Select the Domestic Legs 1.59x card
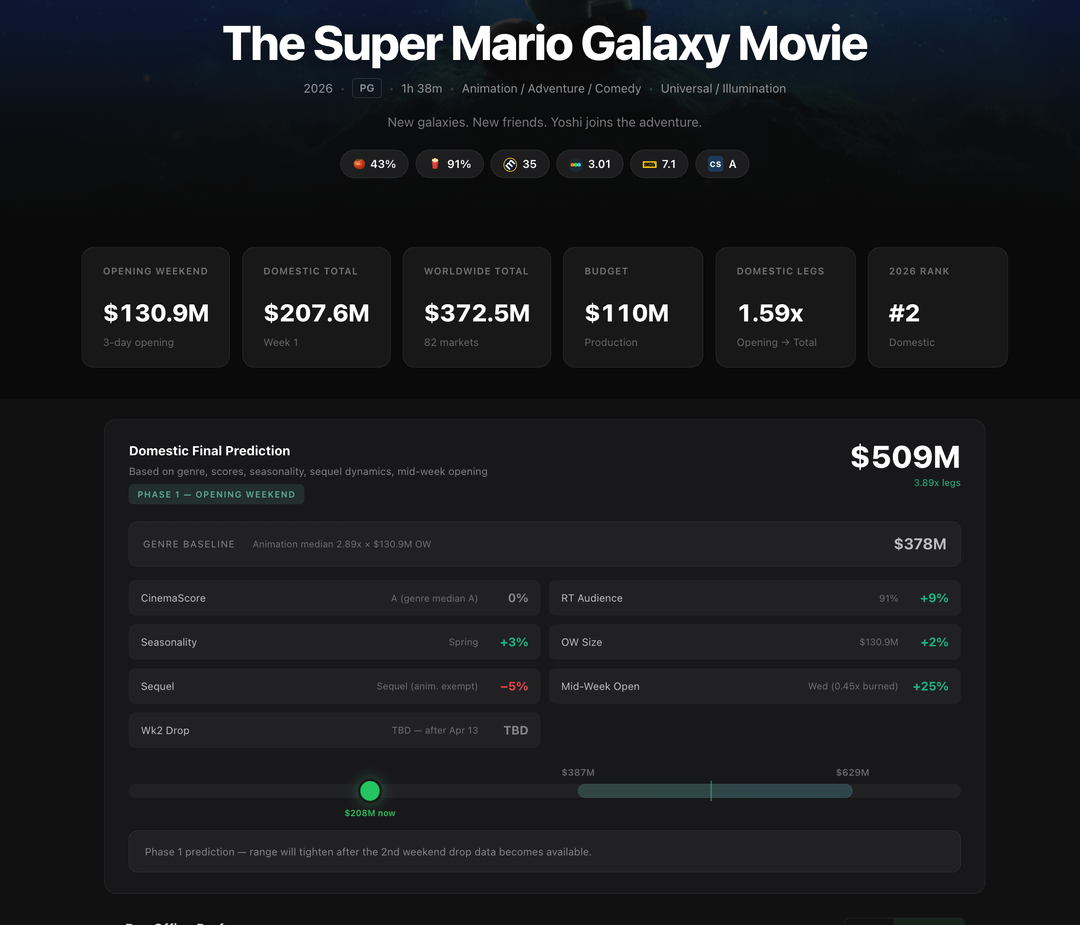The image size is (1080, 925). [x=785, y=307]
